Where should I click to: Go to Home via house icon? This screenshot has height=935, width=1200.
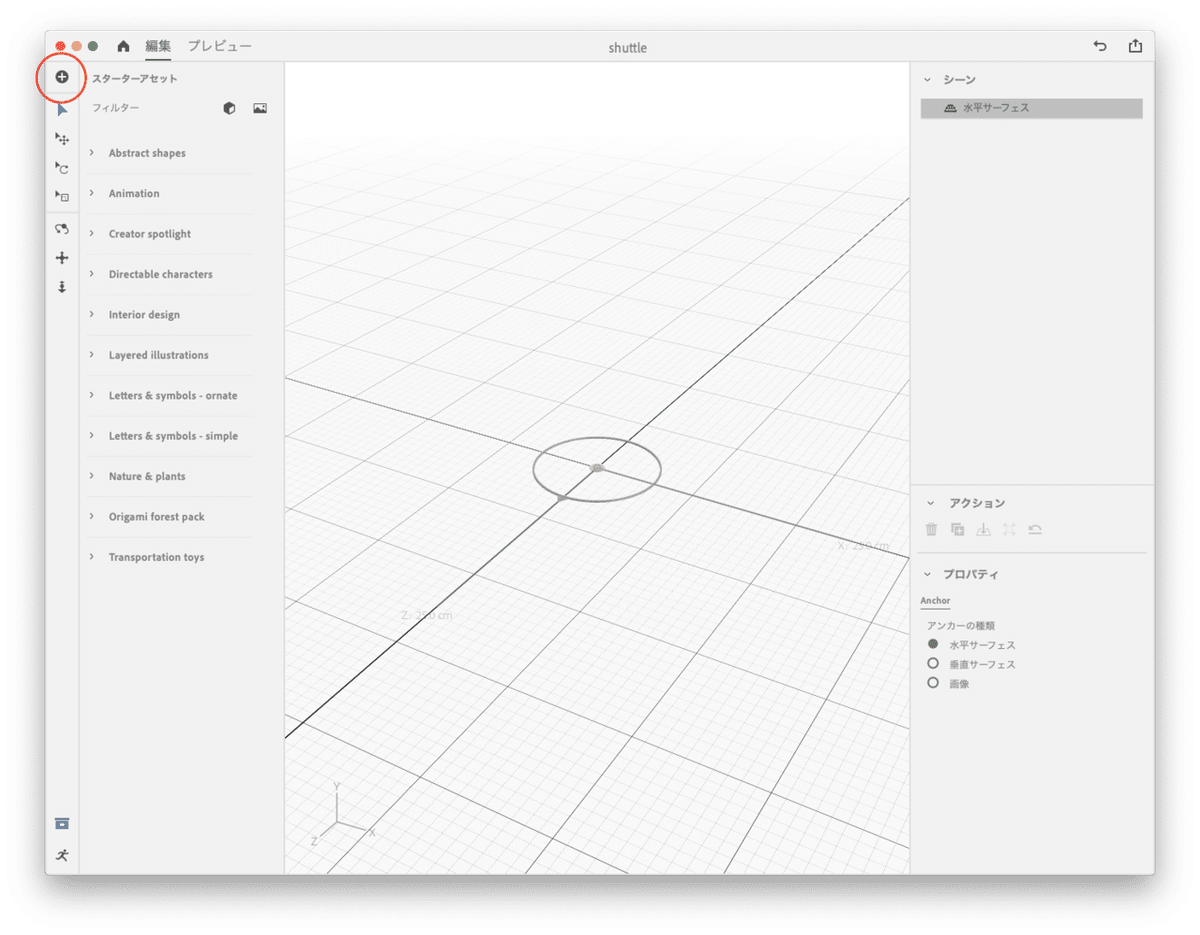[x=123, y=46]
